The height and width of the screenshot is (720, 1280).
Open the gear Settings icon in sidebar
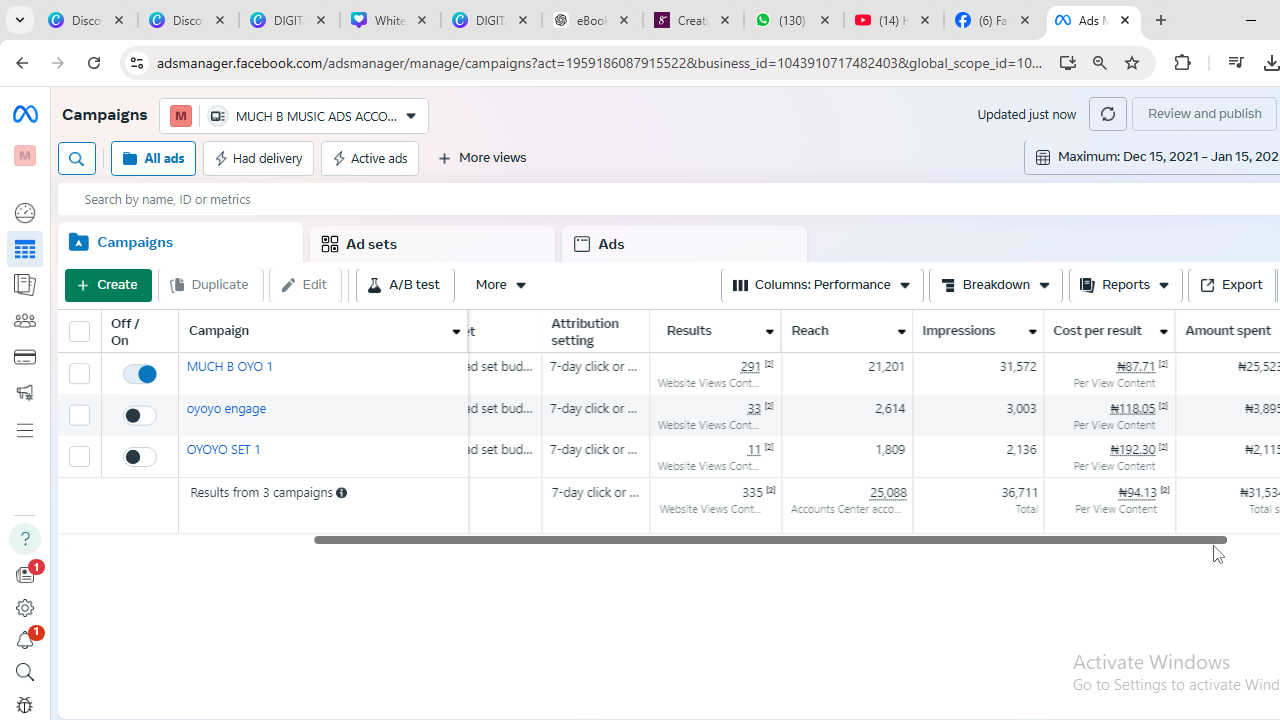pos(25,608)
